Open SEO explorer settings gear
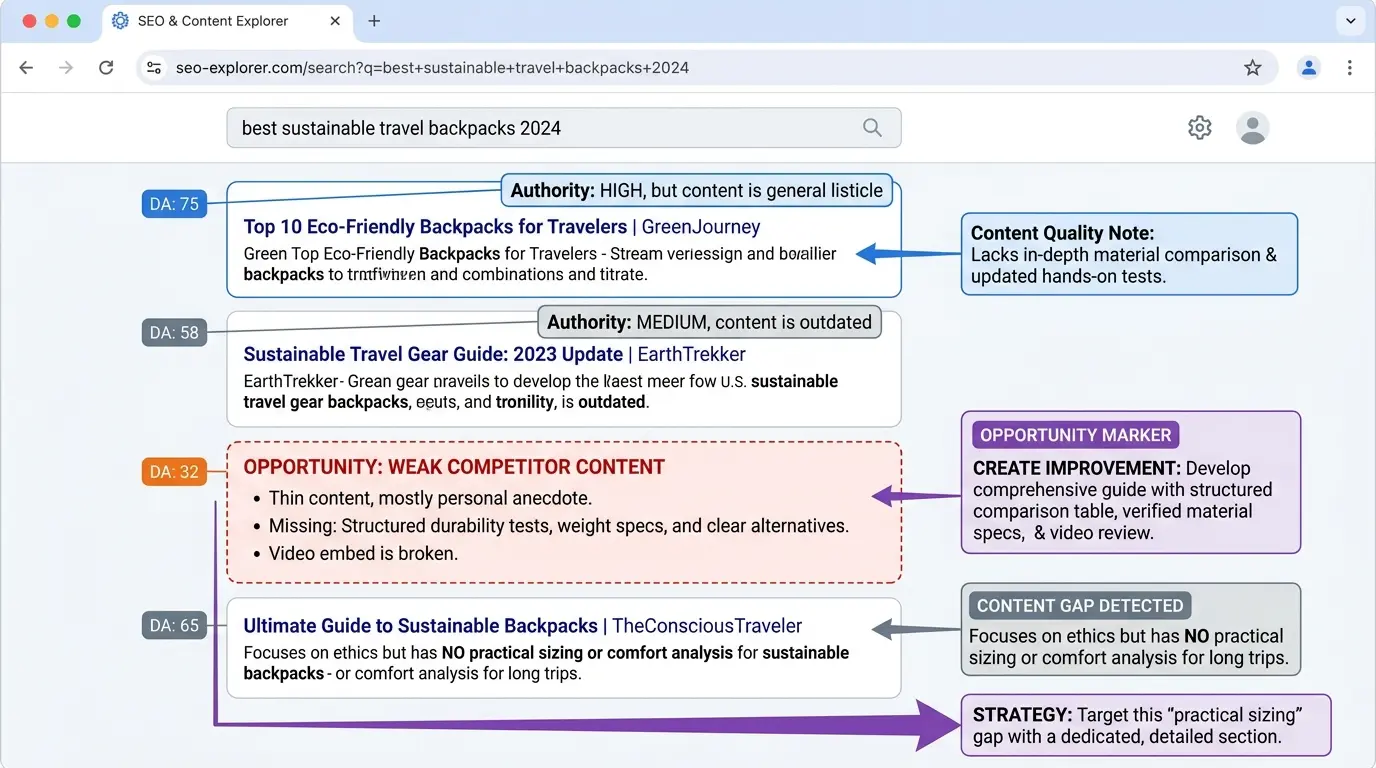Screen dimensions: 1376x768 (x=1200, y=128)
